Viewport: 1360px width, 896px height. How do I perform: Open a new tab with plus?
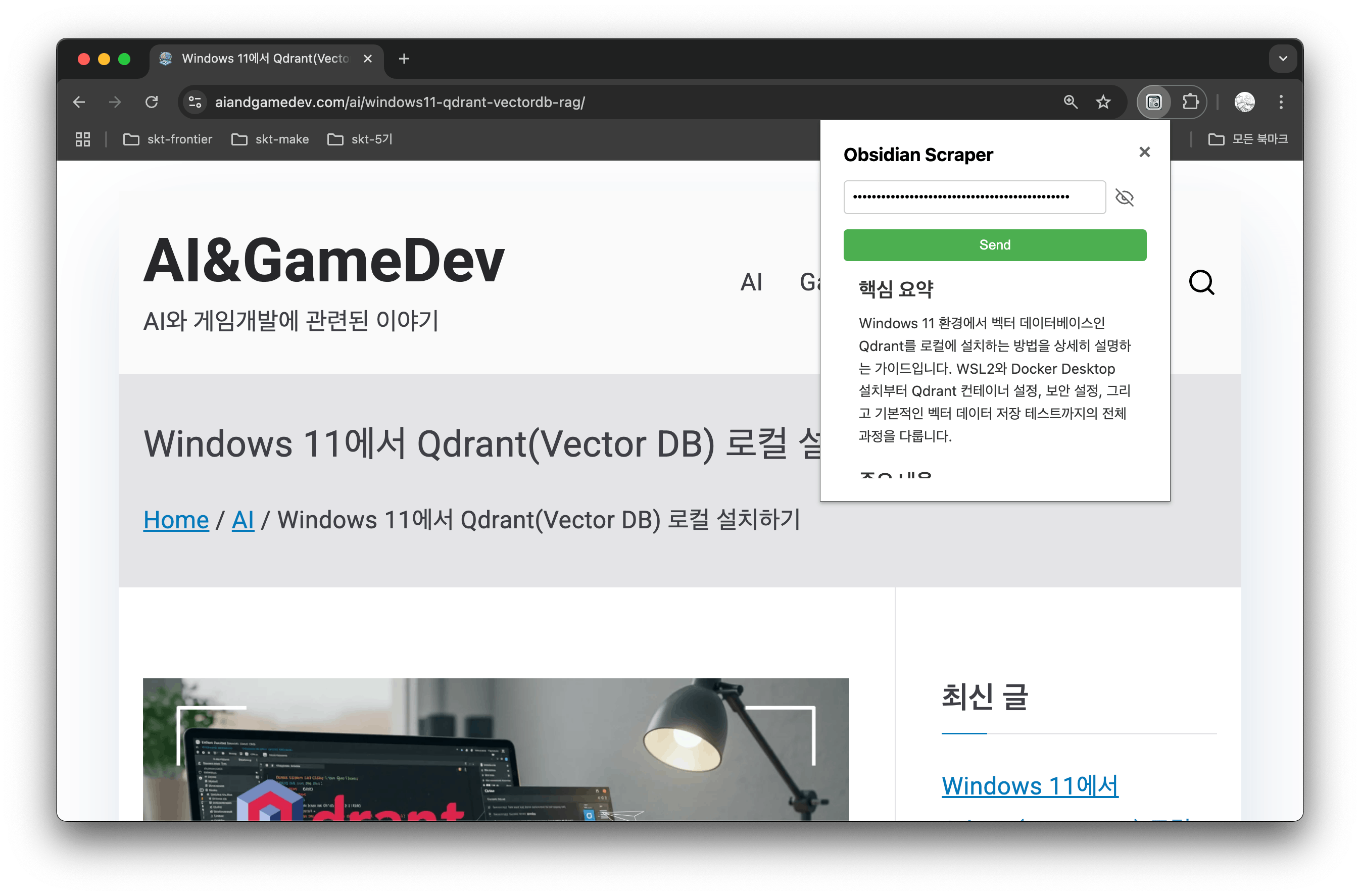(x=404, y=59)
